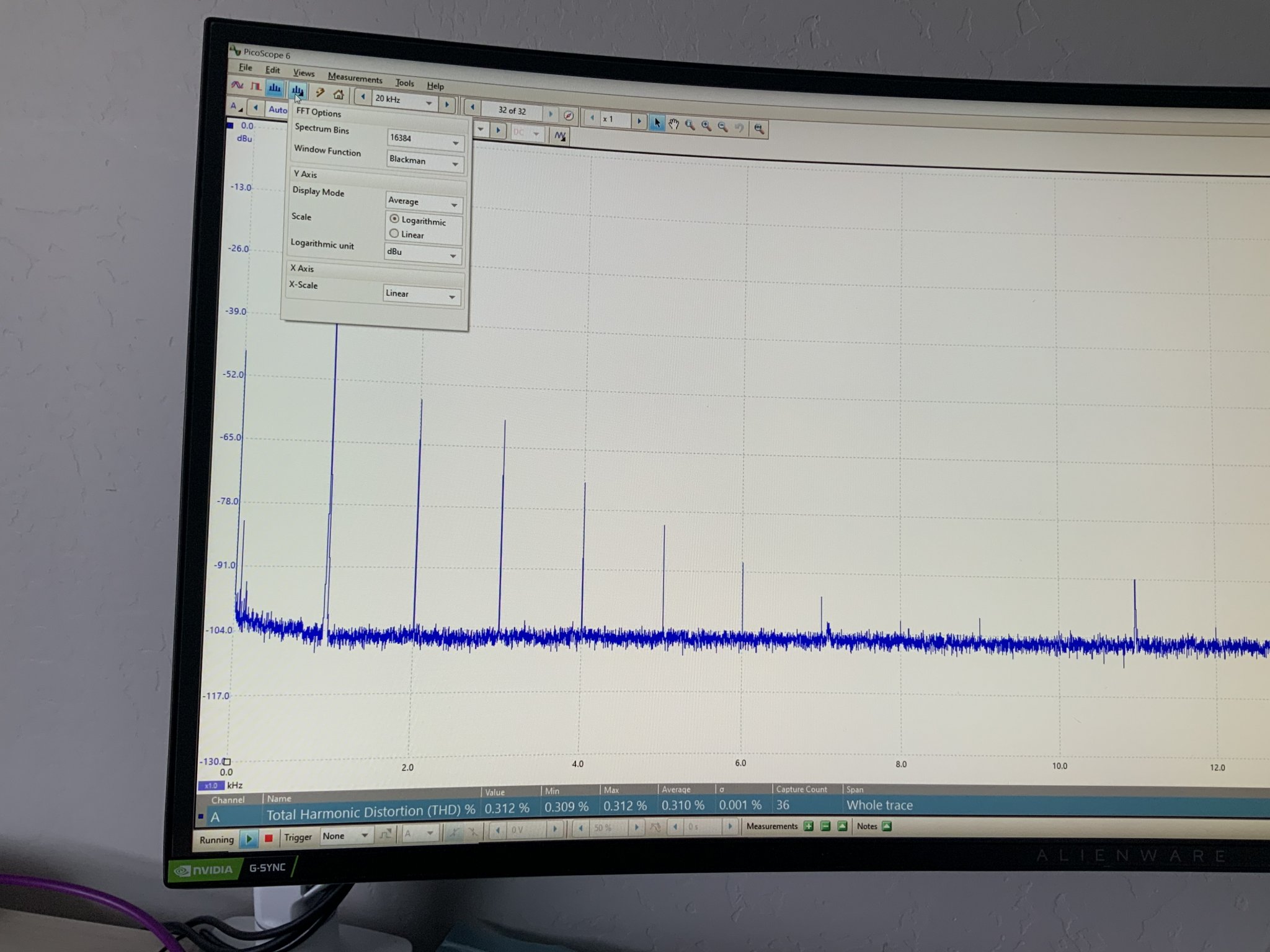Open the File menu
This screenshot has height=952, width=1270.
[x=246, y=68]
